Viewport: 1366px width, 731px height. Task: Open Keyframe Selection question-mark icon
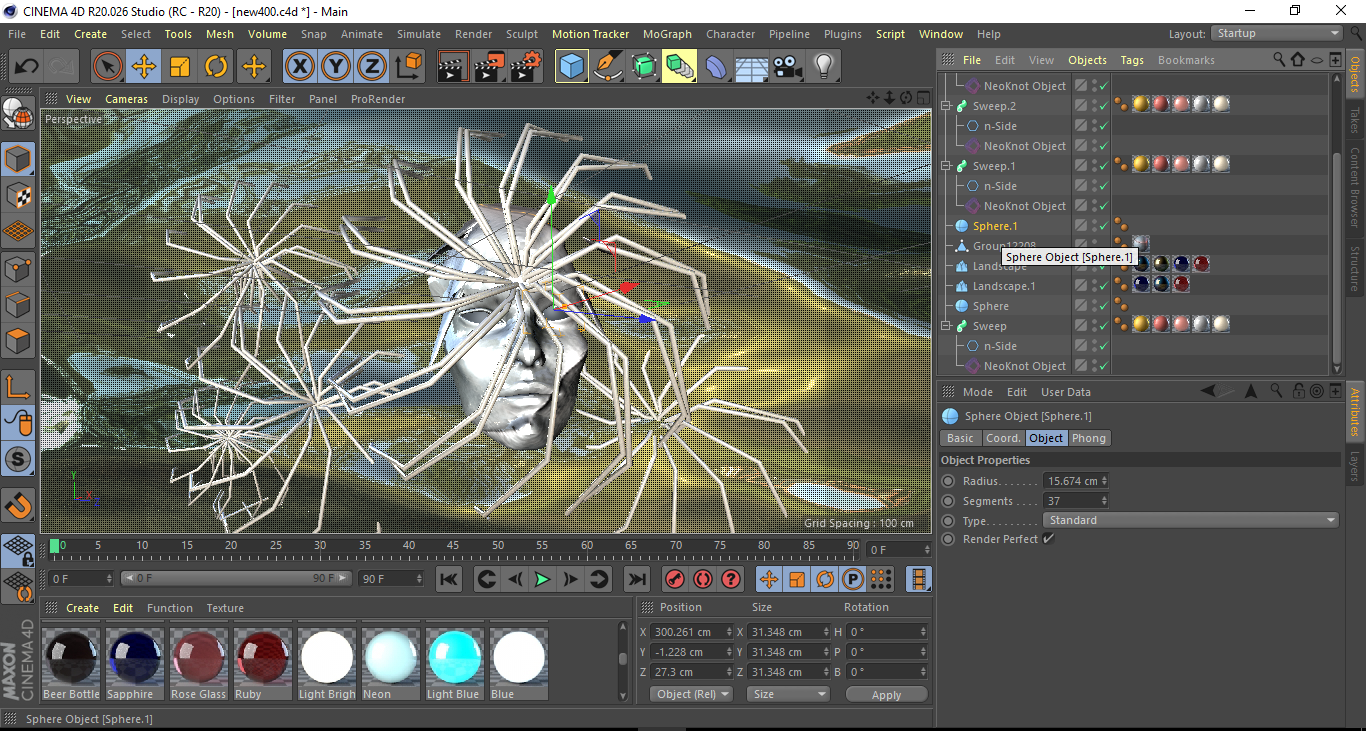pos(731,579)
